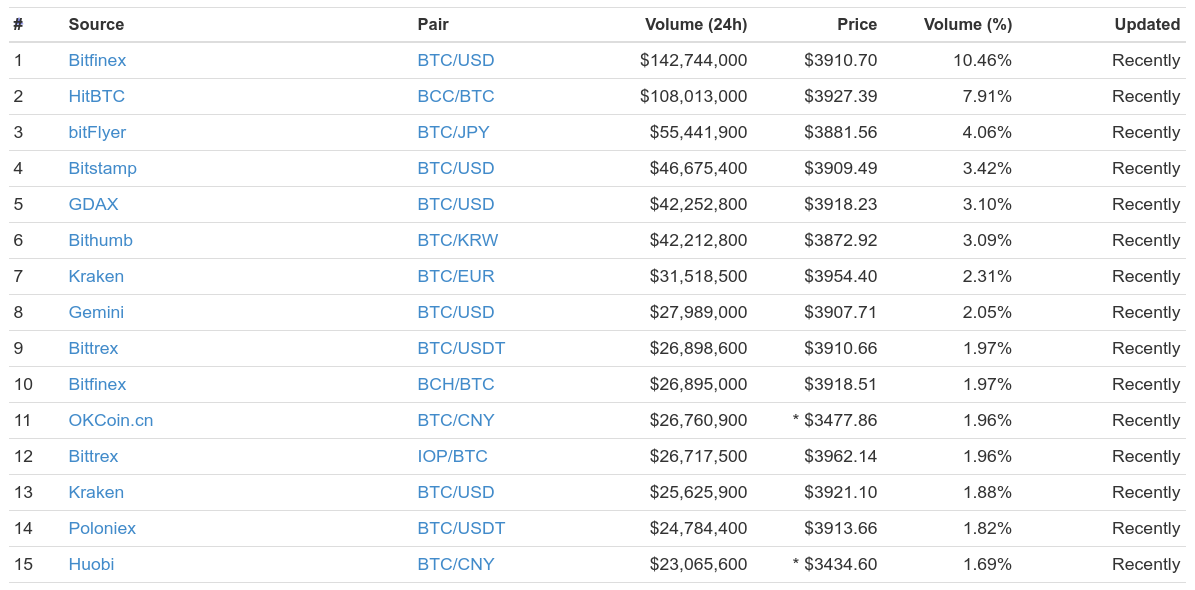
Task: Open the Huobi exchange link
Action: click(91, 564)
